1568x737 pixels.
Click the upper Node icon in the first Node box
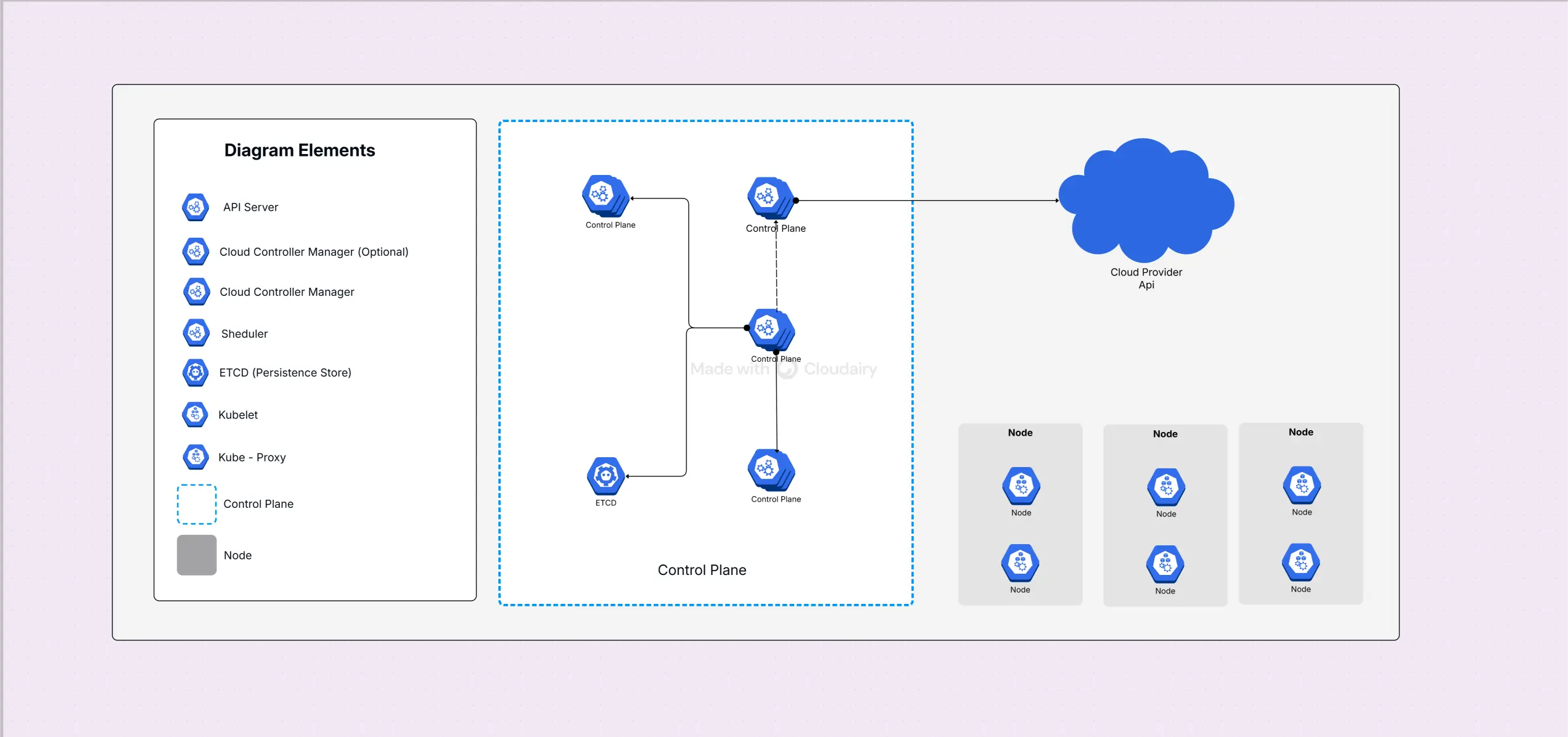[1020, 486]
